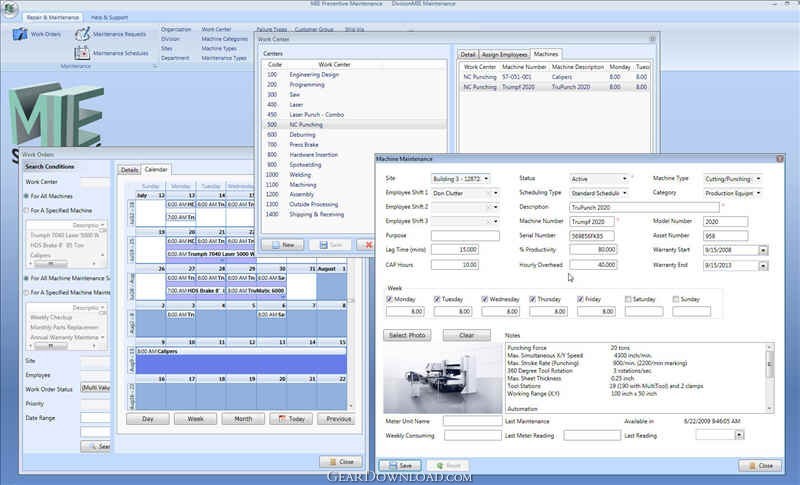The height and width of the screenshot is (485, 800).
Task: Expand the Status dropdown
Action: pos(624,179)
